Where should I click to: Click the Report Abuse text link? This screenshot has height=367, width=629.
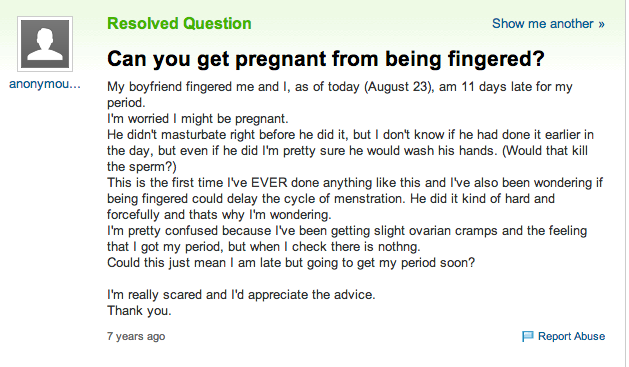coord(571,336)
